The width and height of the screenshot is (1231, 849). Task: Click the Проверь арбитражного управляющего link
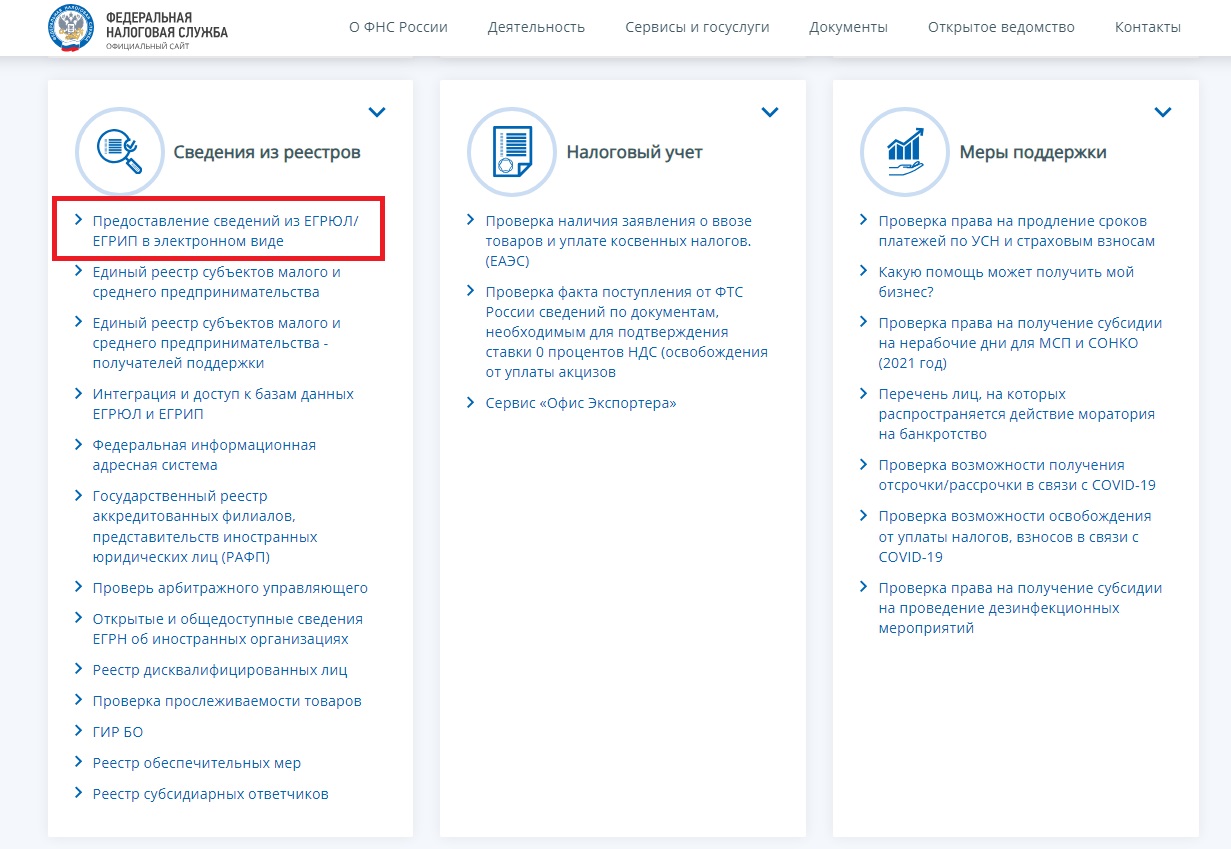click(x=230, y=588)
